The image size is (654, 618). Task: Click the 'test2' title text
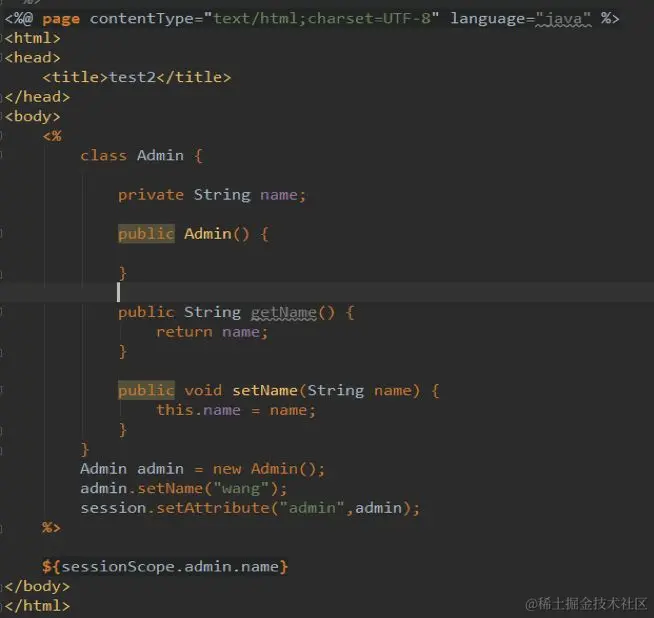tap(132, 77)
